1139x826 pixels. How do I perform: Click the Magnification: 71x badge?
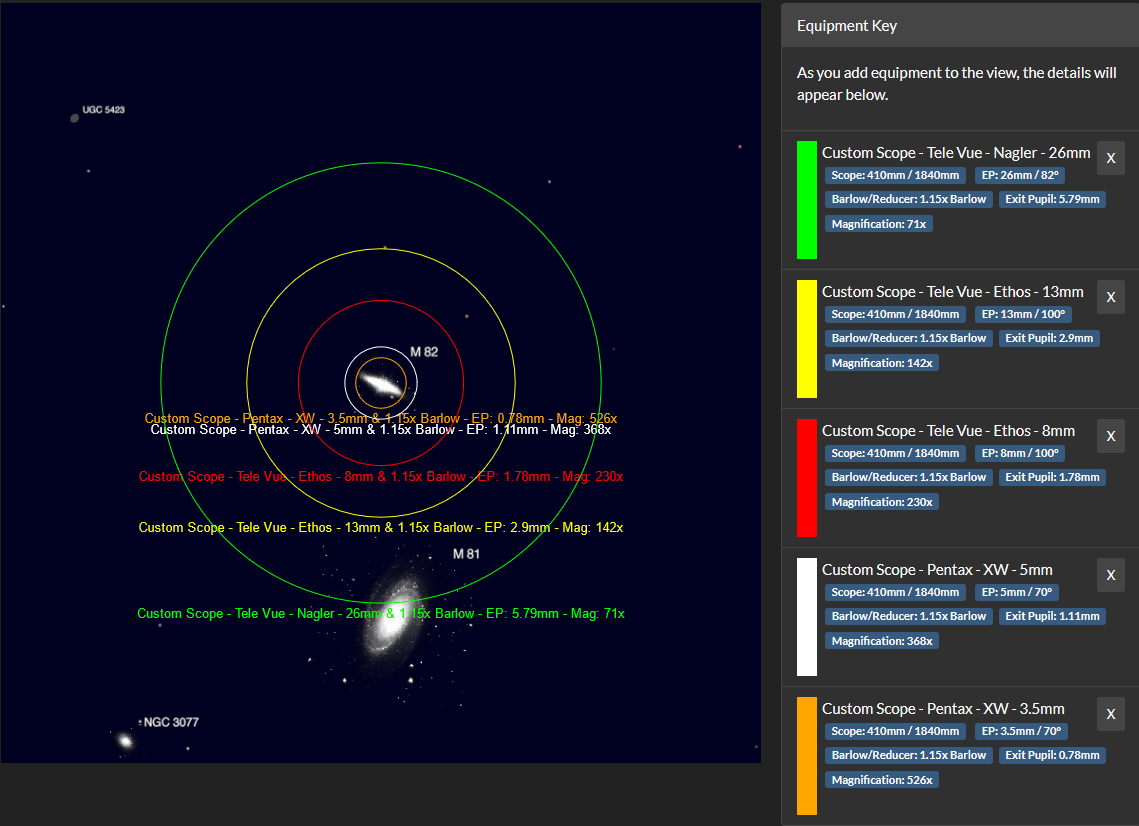tap(879, 224)
